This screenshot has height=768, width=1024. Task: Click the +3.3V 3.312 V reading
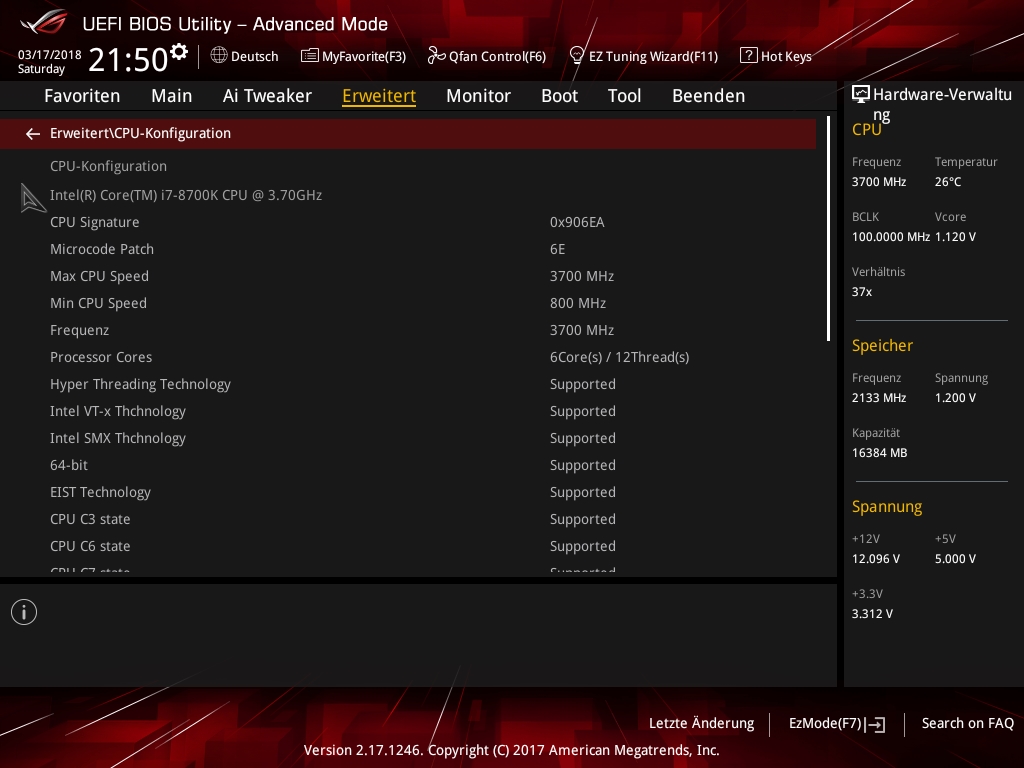click(x=872, y=614)
